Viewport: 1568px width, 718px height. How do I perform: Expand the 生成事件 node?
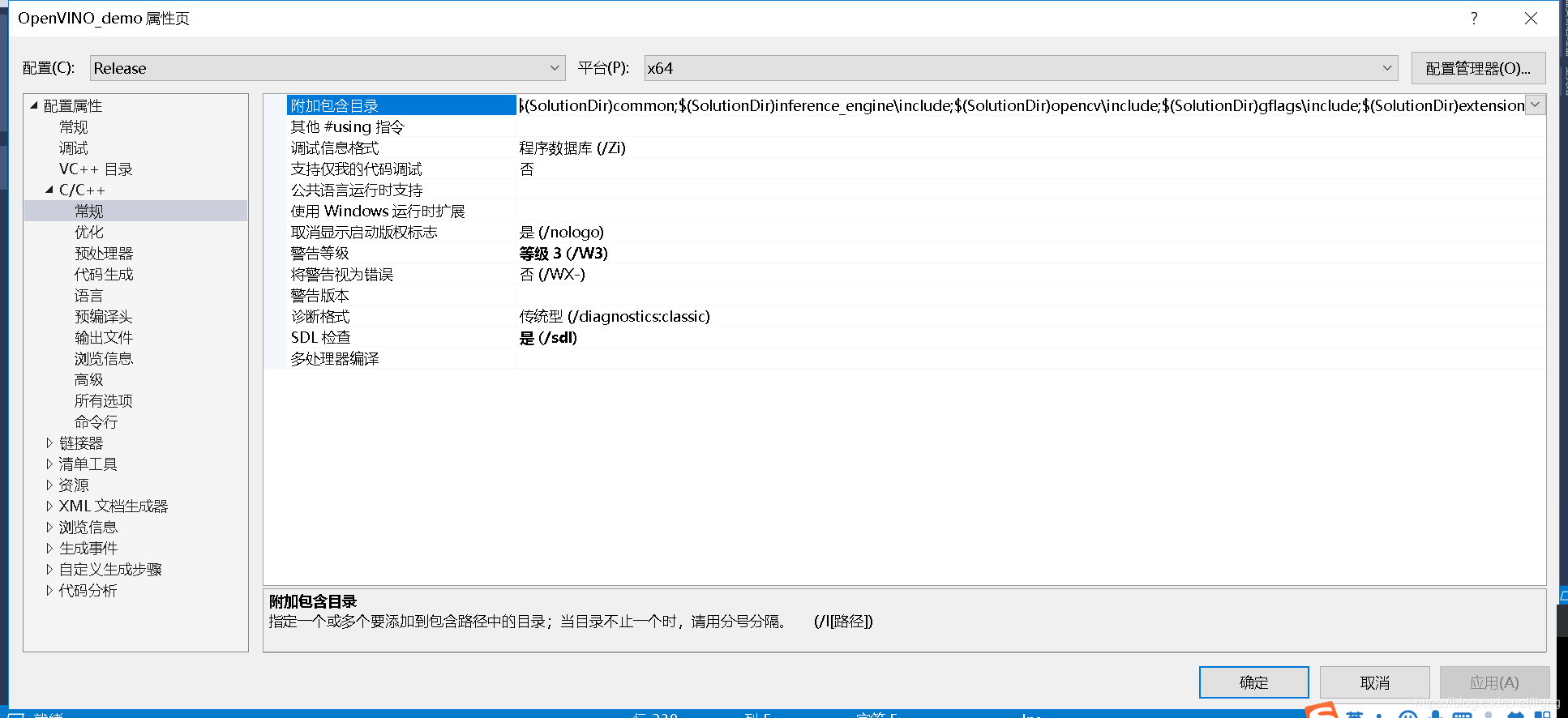coord(49,548)
